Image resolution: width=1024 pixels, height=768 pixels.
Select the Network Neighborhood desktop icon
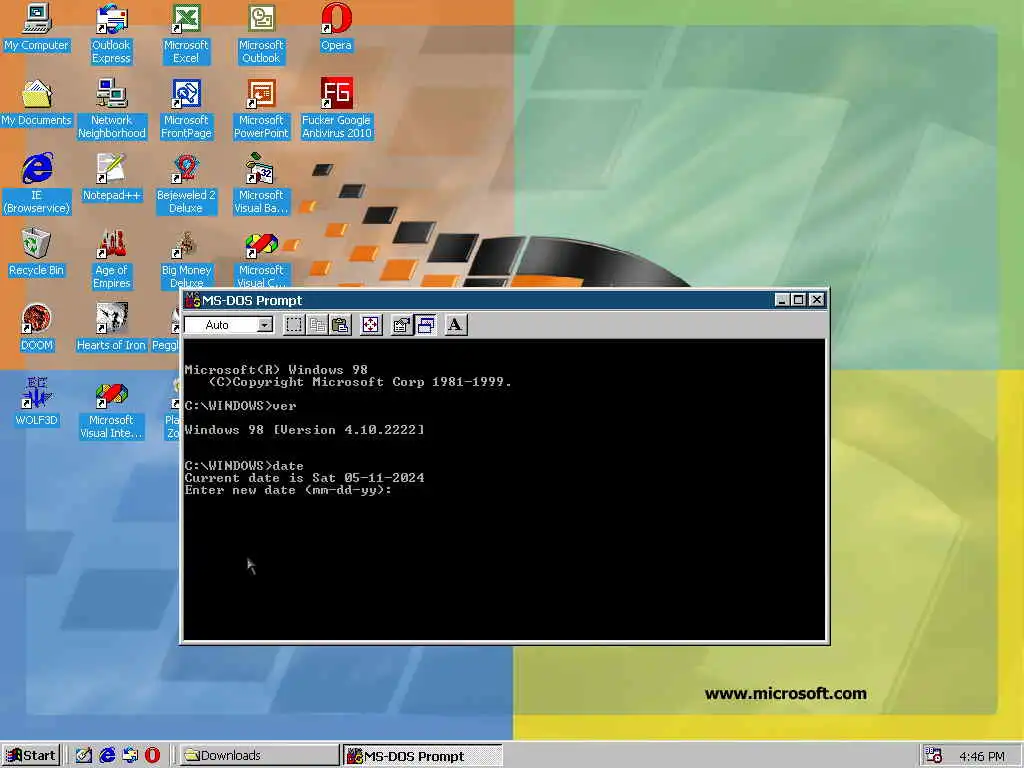[112, 109]
